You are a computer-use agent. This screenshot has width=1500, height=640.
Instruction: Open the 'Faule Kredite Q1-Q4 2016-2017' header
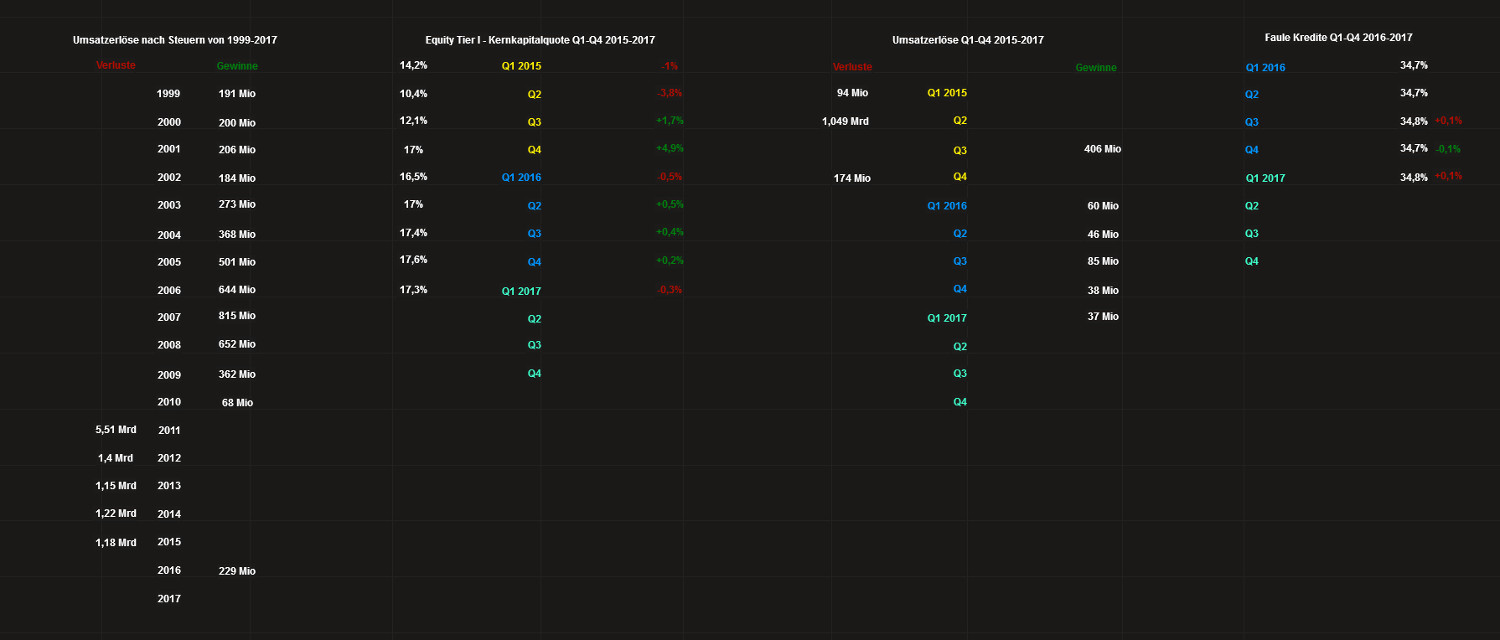click(1339, 37)
